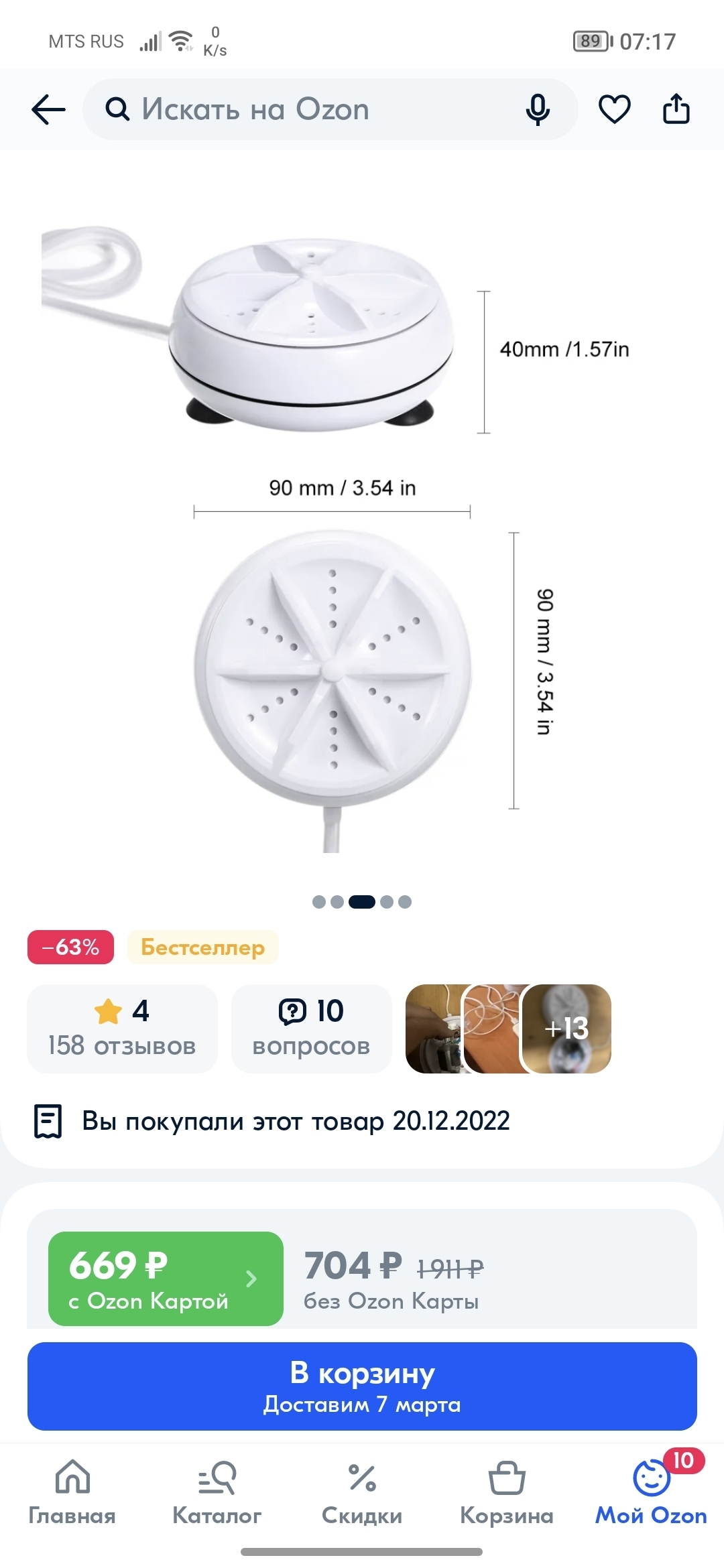Image resolution: width=724 pixels, height=1568 pixels.
Task: Open the Корзина cart tab
Action: pos(507,1493)
